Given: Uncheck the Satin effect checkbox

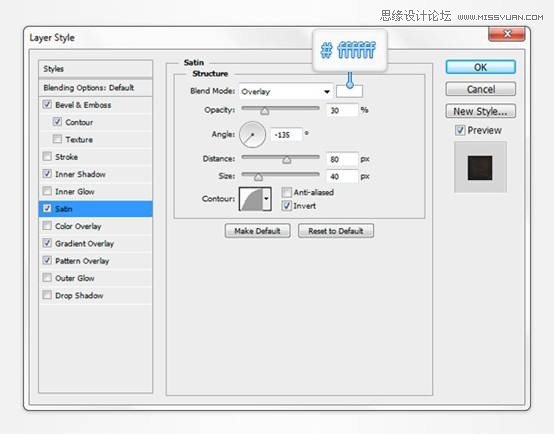Looking at the screenshot, I should tap(47, 209).
